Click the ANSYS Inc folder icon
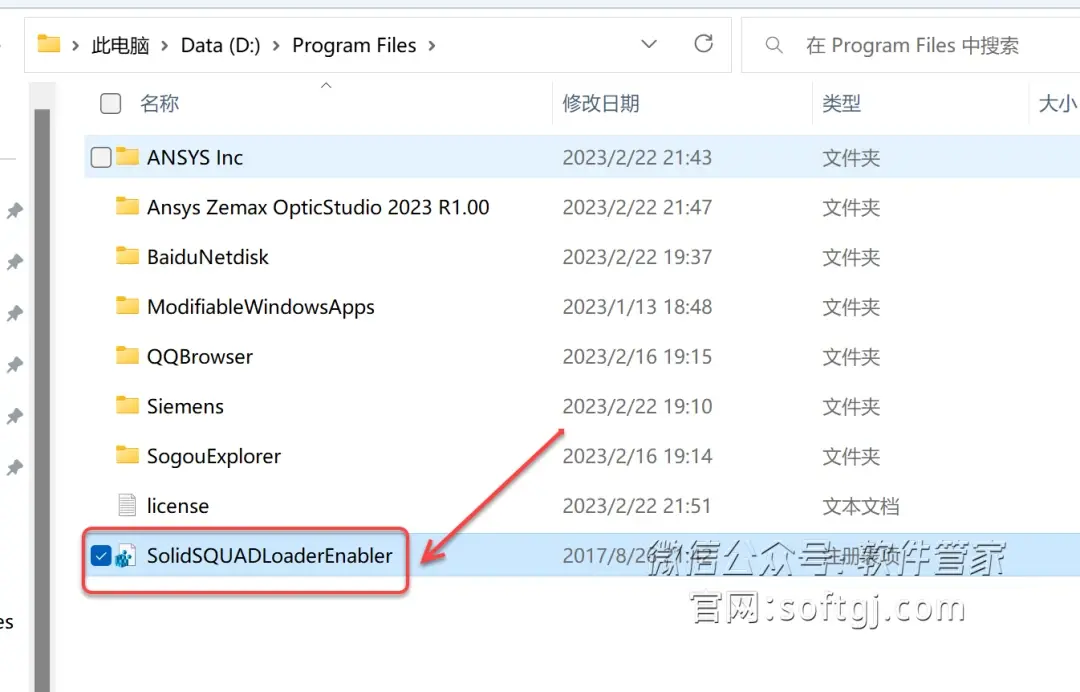The width and height of the screenshot is (1080, 692). [127, 156]
